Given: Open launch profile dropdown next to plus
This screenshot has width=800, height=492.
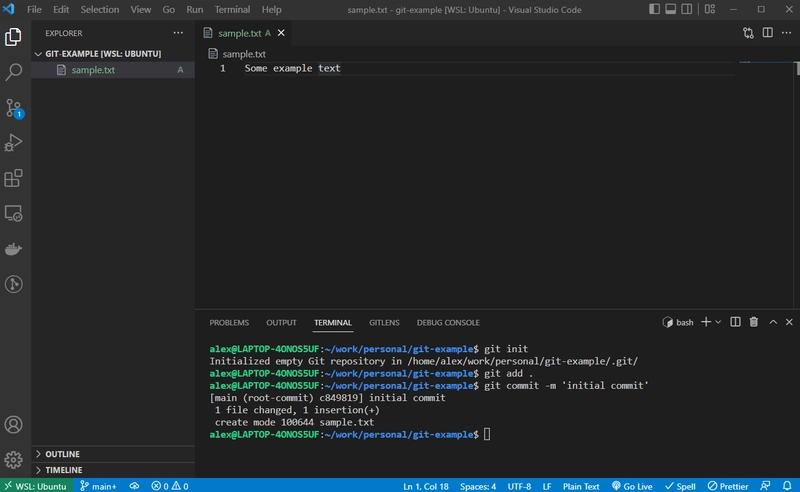Looking at the screenshot, I should tap(718, 322).
